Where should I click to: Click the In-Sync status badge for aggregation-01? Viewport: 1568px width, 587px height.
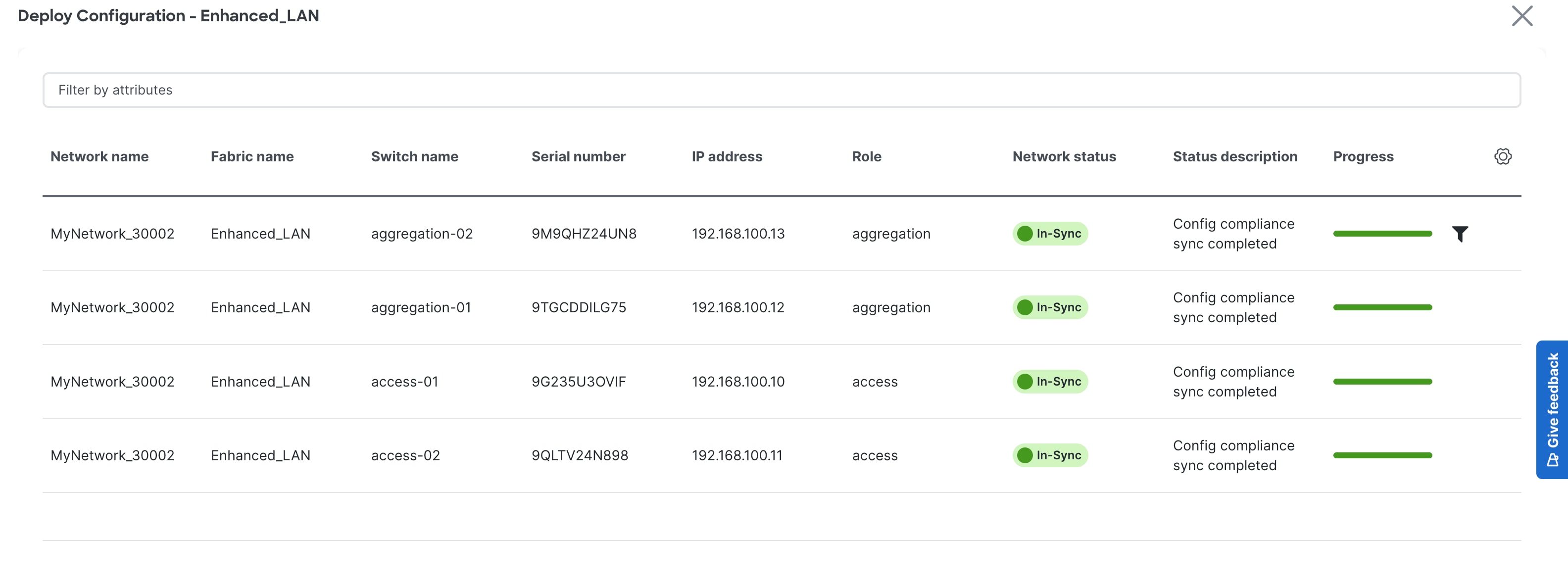(x=1050, y=307)
